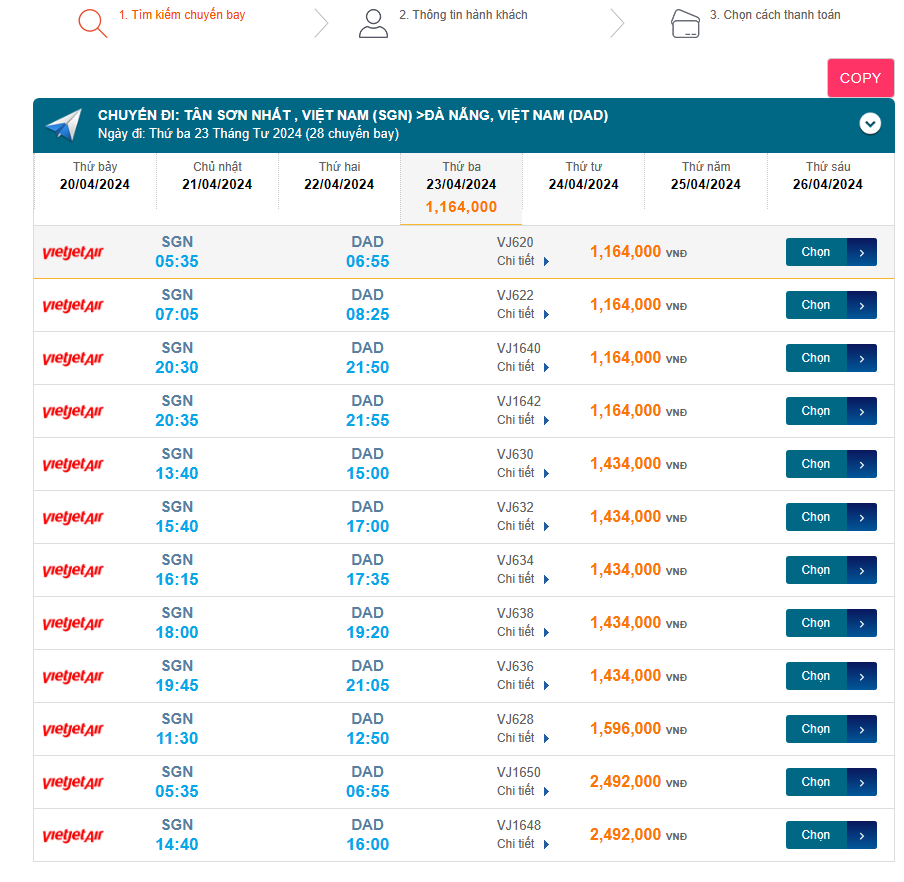Click the magnifier flight search step icon
Image resolution: width=904 pixels, height=882 pixels.
pos(92,22)
